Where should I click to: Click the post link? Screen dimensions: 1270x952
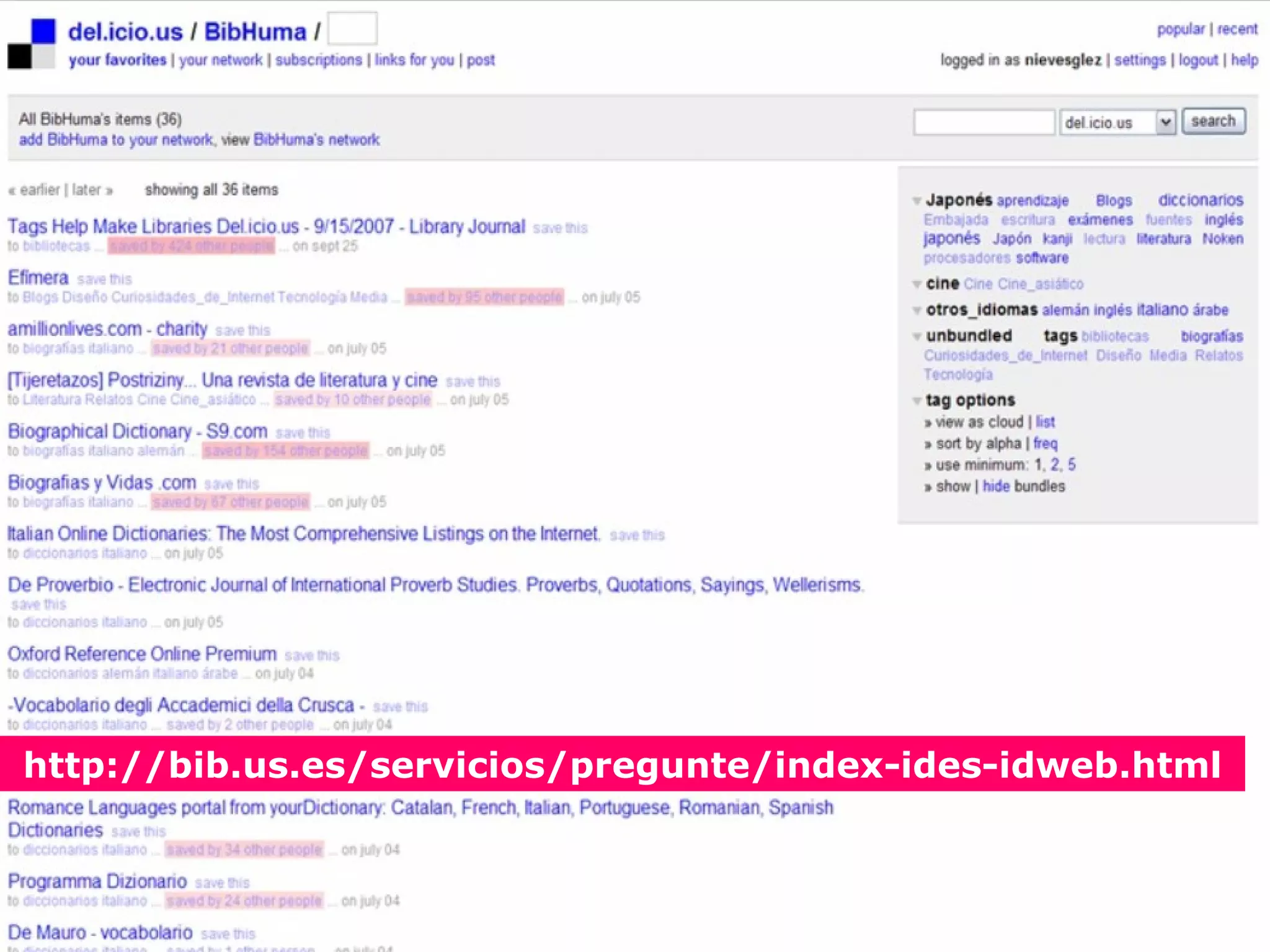click(x=481, y=60)
